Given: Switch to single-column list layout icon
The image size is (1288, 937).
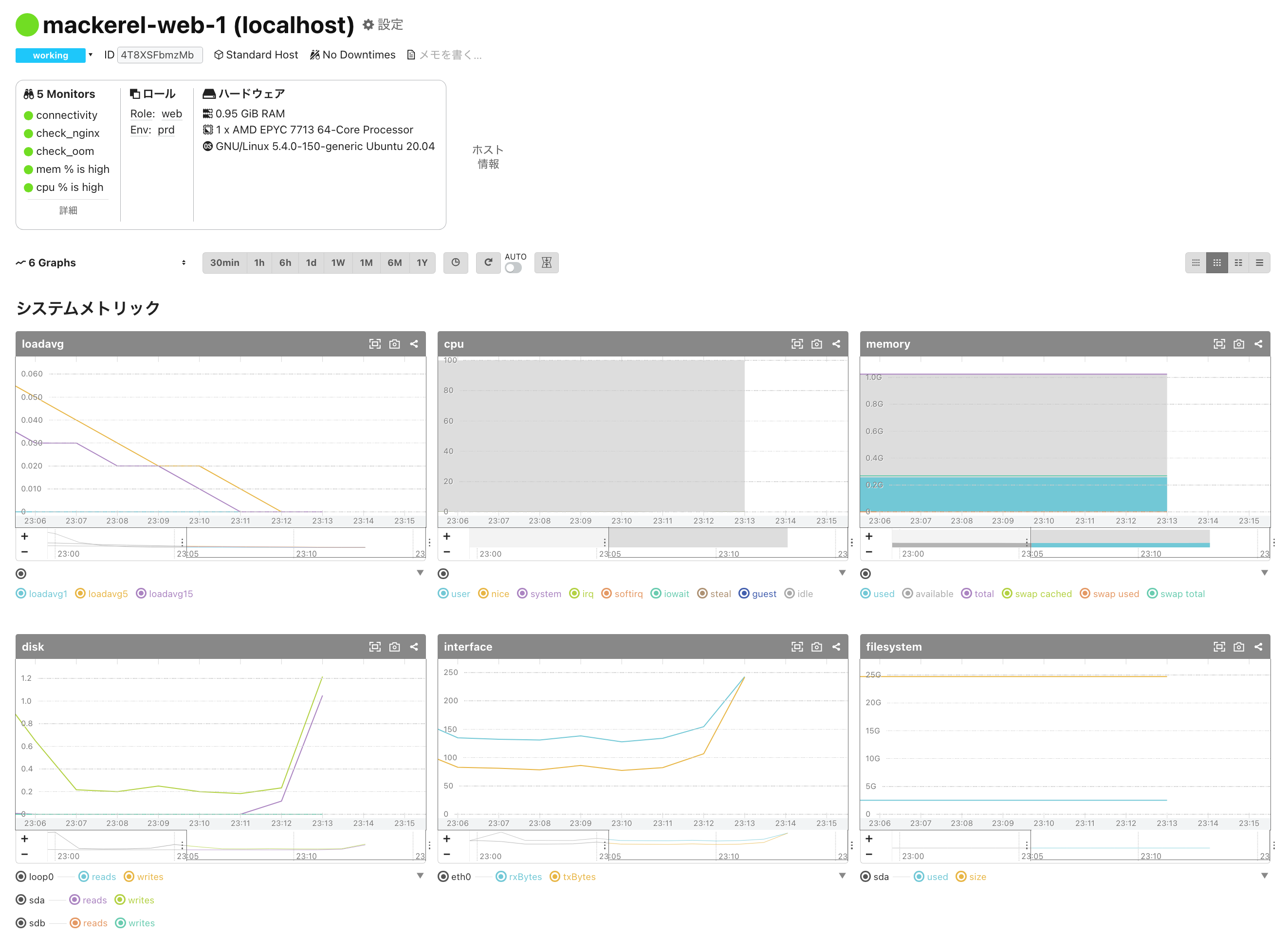Looking at the screenshot, I should [x=1259, y=262].
